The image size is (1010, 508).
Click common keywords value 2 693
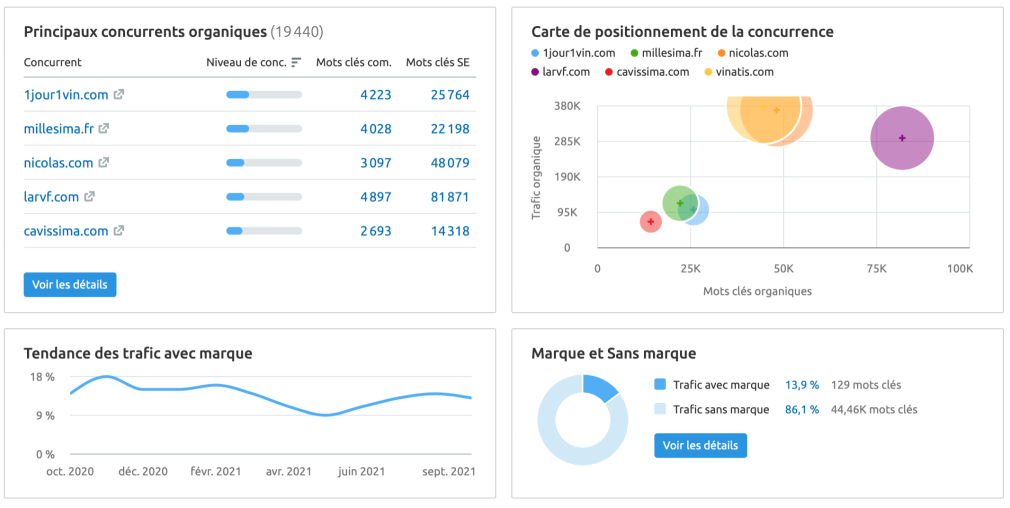click(376, 231)
